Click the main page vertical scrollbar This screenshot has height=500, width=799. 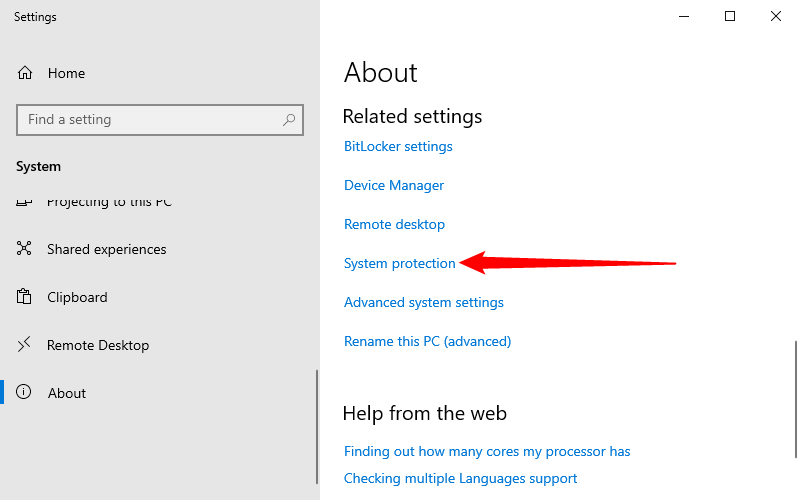795,400
